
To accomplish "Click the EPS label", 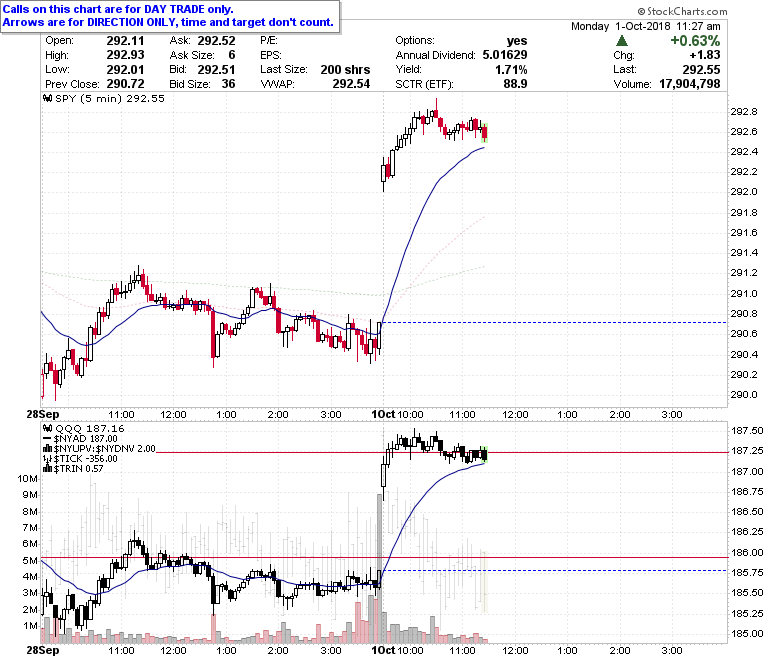I will 271,55.
